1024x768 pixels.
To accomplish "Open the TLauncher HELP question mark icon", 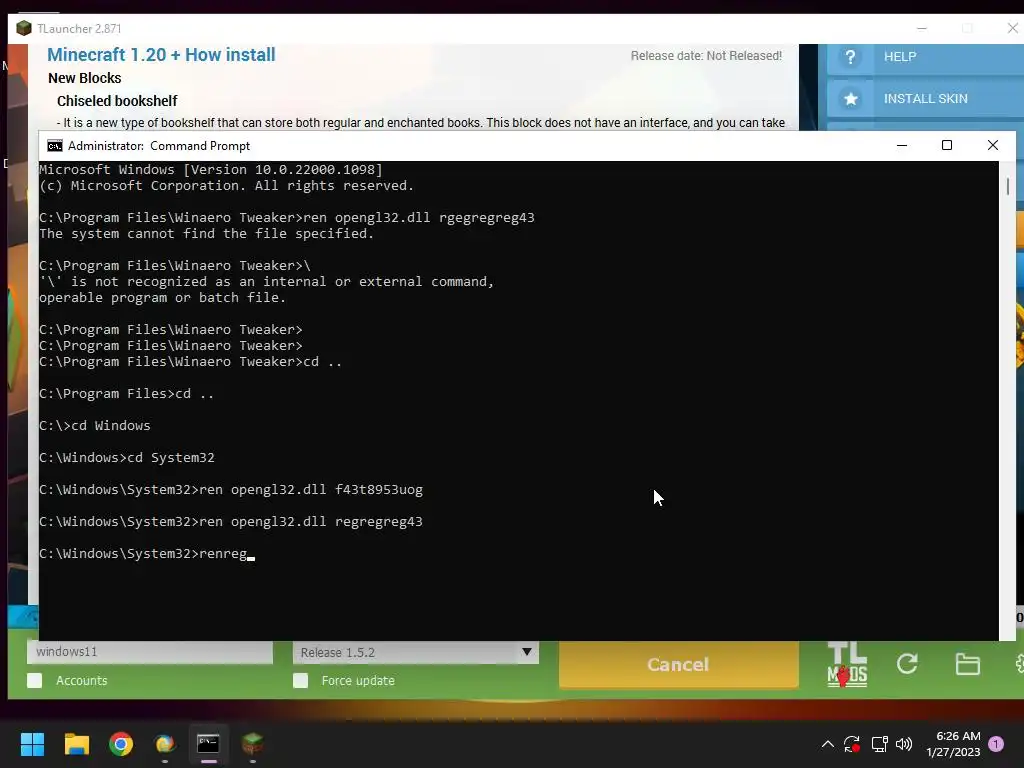I will 850,57.
